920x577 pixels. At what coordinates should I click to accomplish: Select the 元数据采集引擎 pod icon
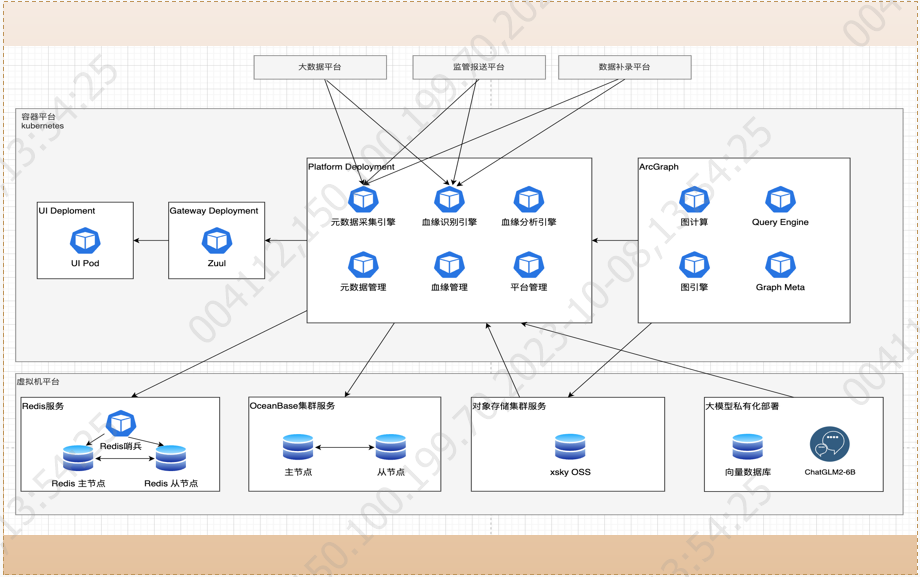tap(363, 200)
